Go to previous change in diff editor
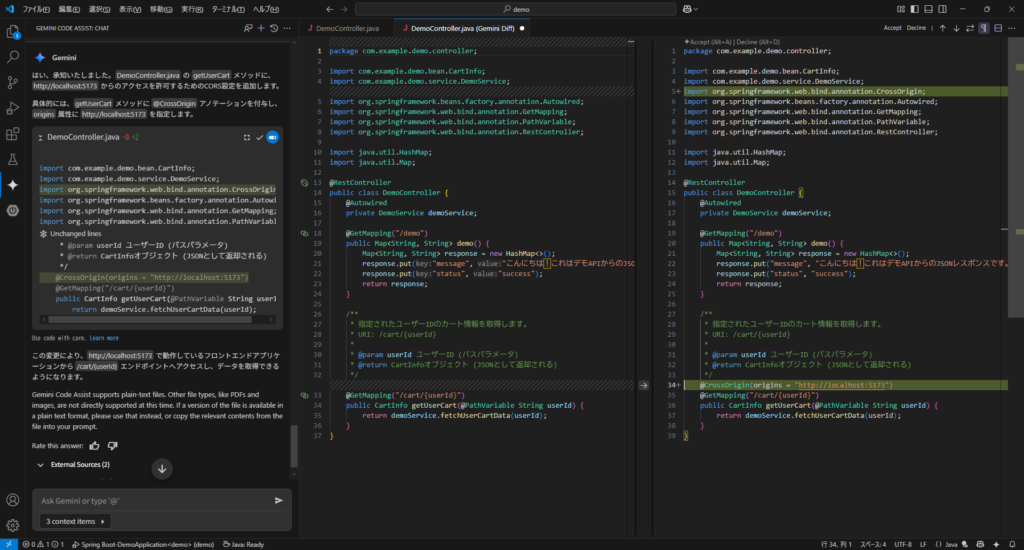The width and height of the screenshot is (1024, 550). click(942, 28)
